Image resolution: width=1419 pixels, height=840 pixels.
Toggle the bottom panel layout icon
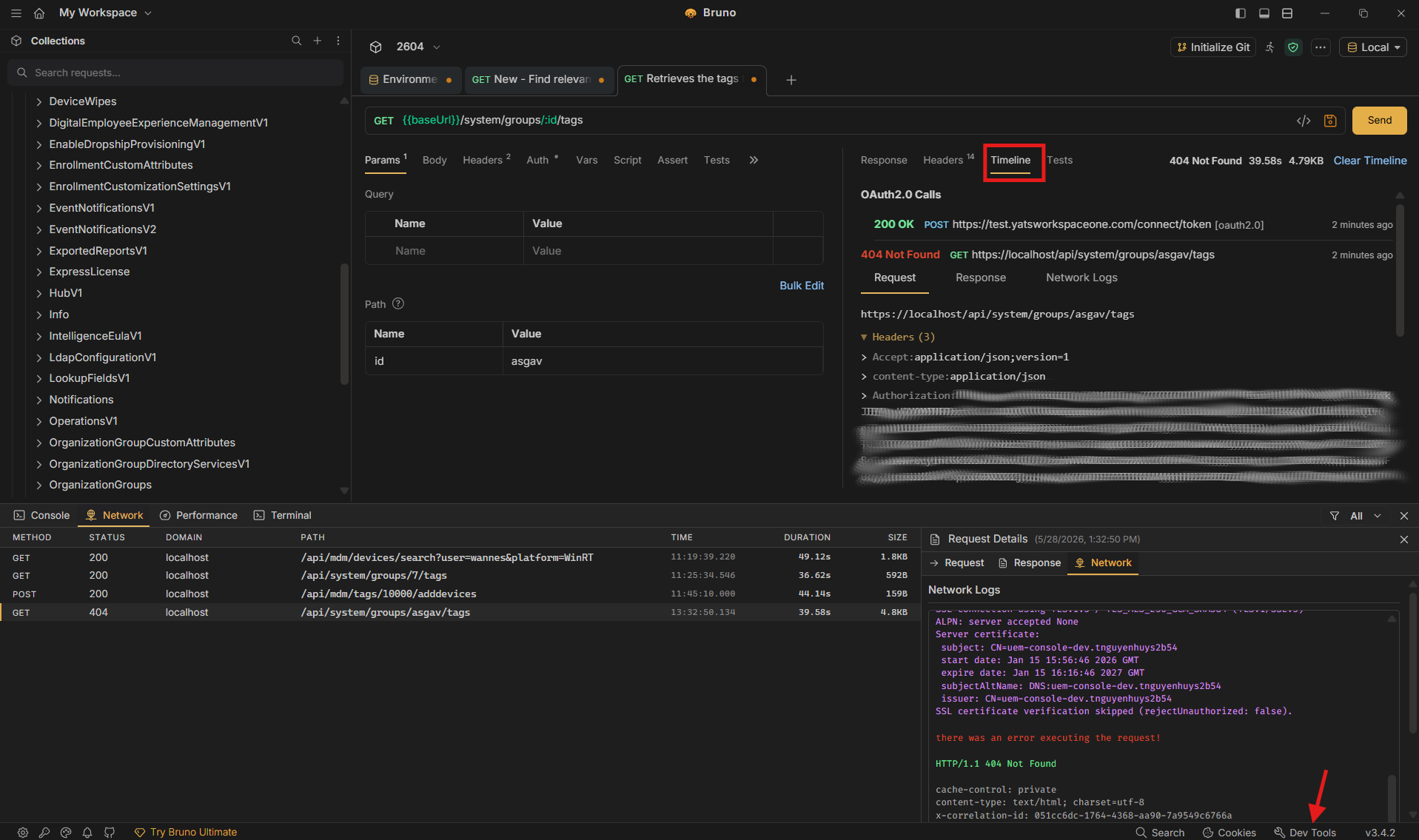tap(1264, 13)
